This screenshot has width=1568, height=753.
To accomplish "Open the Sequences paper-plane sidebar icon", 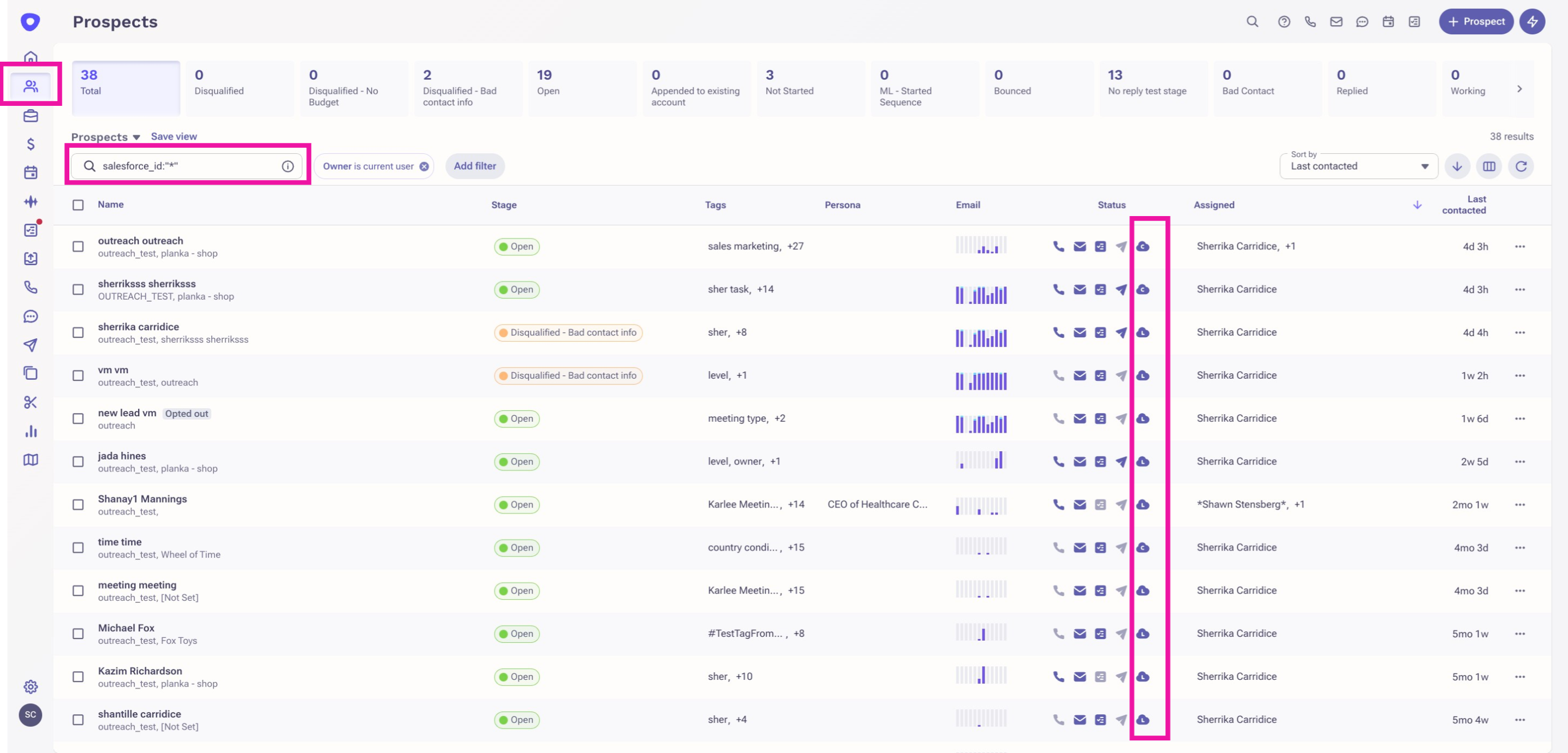I will coord(31,345).
